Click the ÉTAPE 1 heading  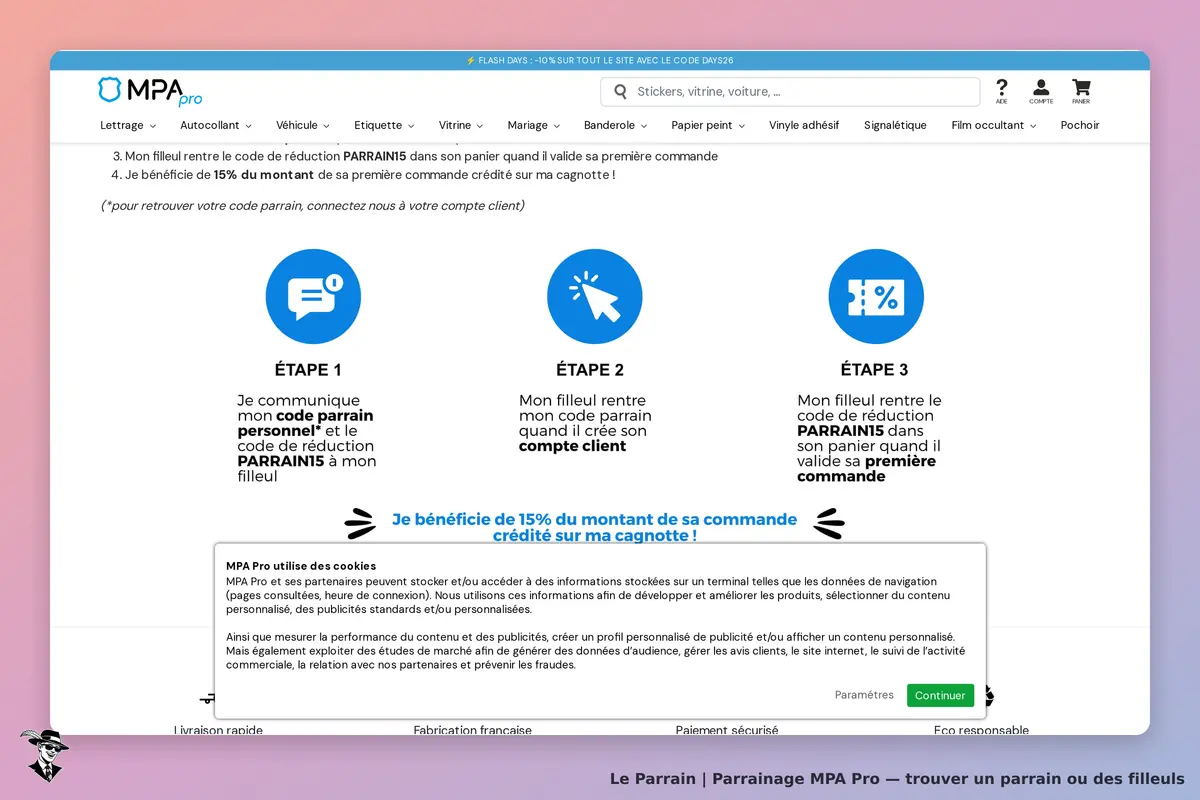308,370
